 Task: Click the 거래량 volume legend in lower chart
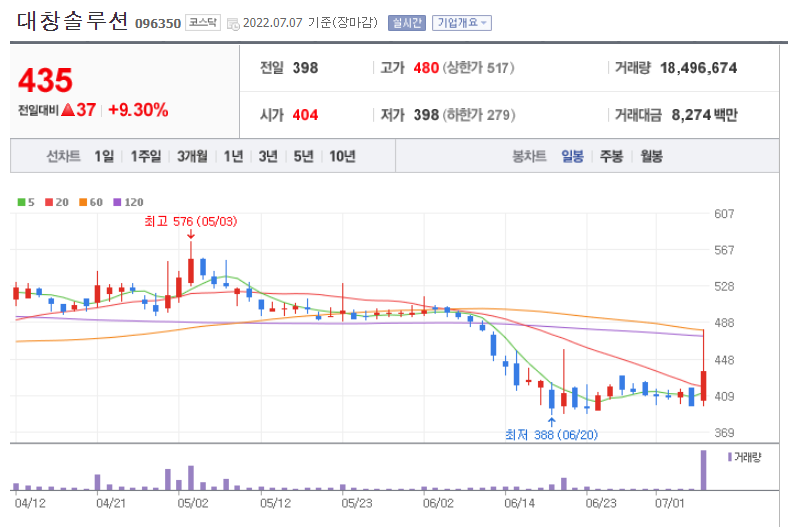[x=745, y=457]
